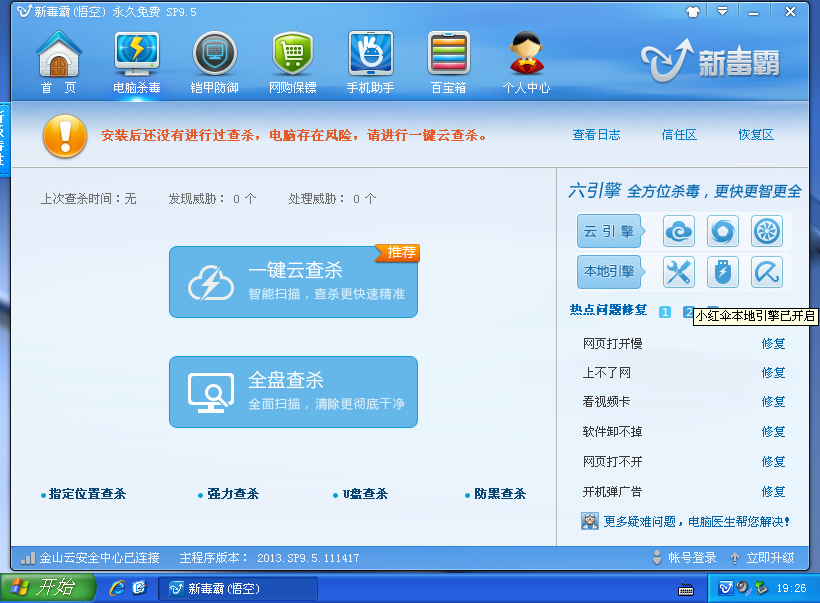Click the 处理威胁 count text
This screenshot has height=603, width=820.
coord(332,199)
